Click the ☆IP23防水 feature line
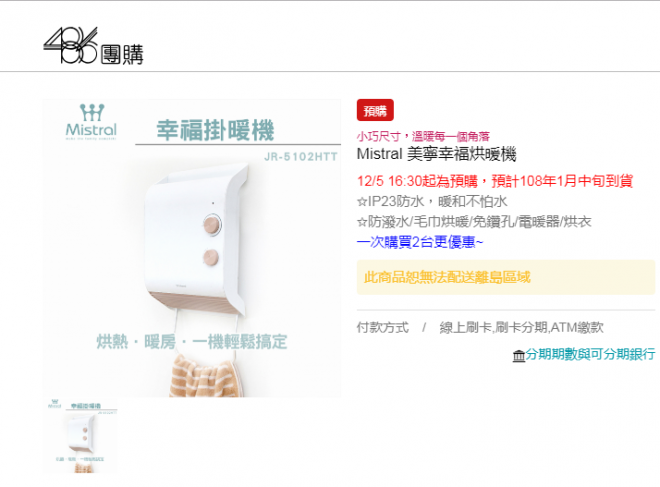 click(x=432, y=201)
